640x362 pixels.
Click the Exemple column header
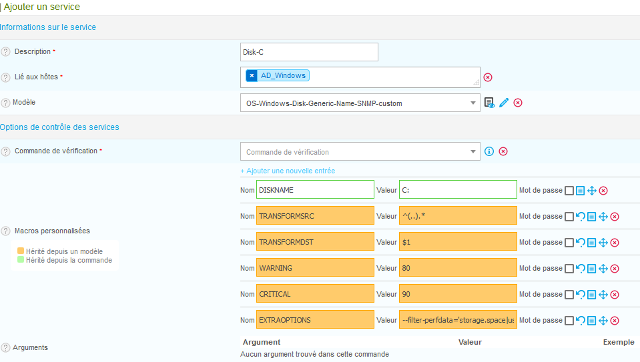coord(618,342)
